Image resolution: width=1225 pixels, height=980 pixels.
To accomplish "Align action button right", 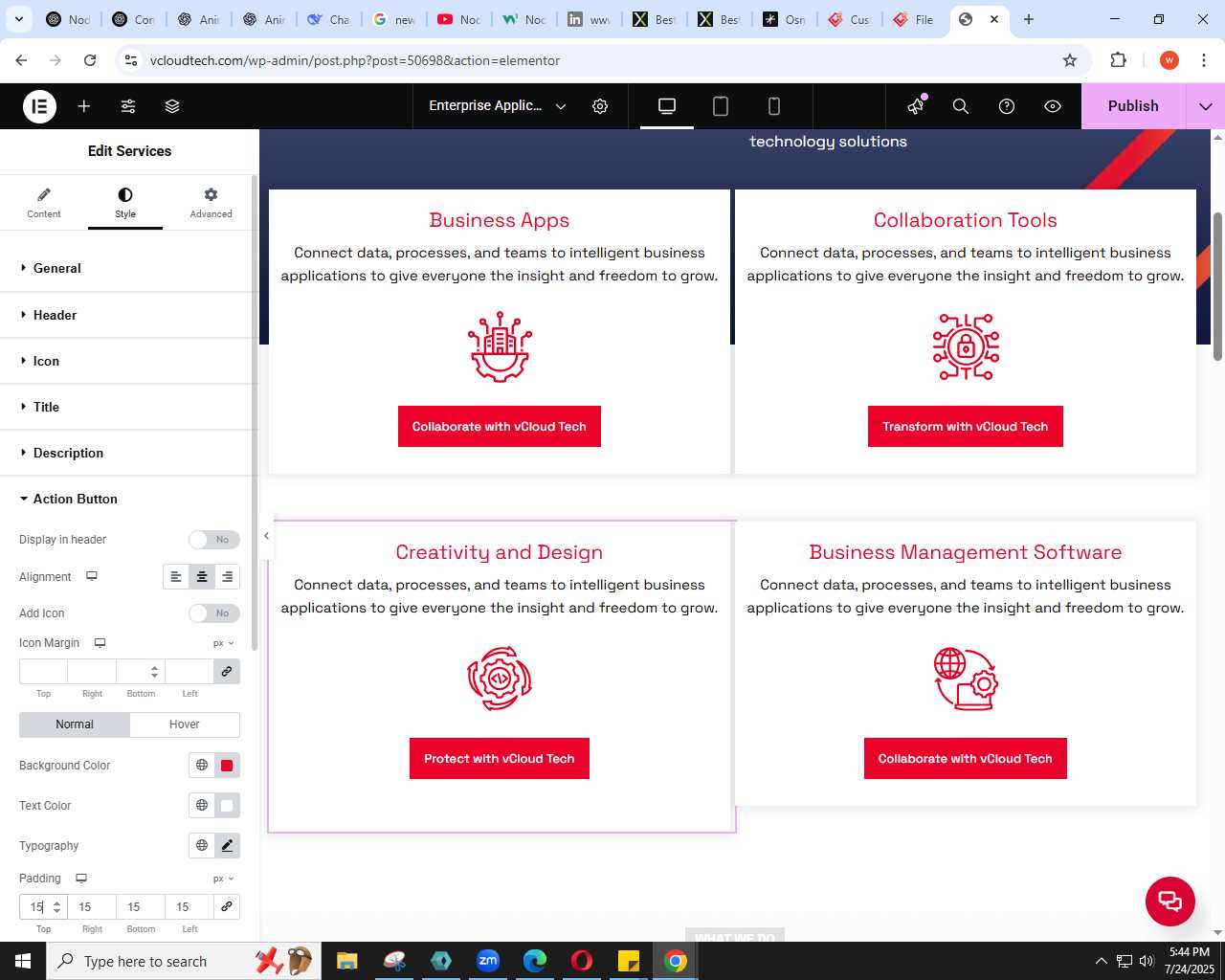I will tap(227, 577).
